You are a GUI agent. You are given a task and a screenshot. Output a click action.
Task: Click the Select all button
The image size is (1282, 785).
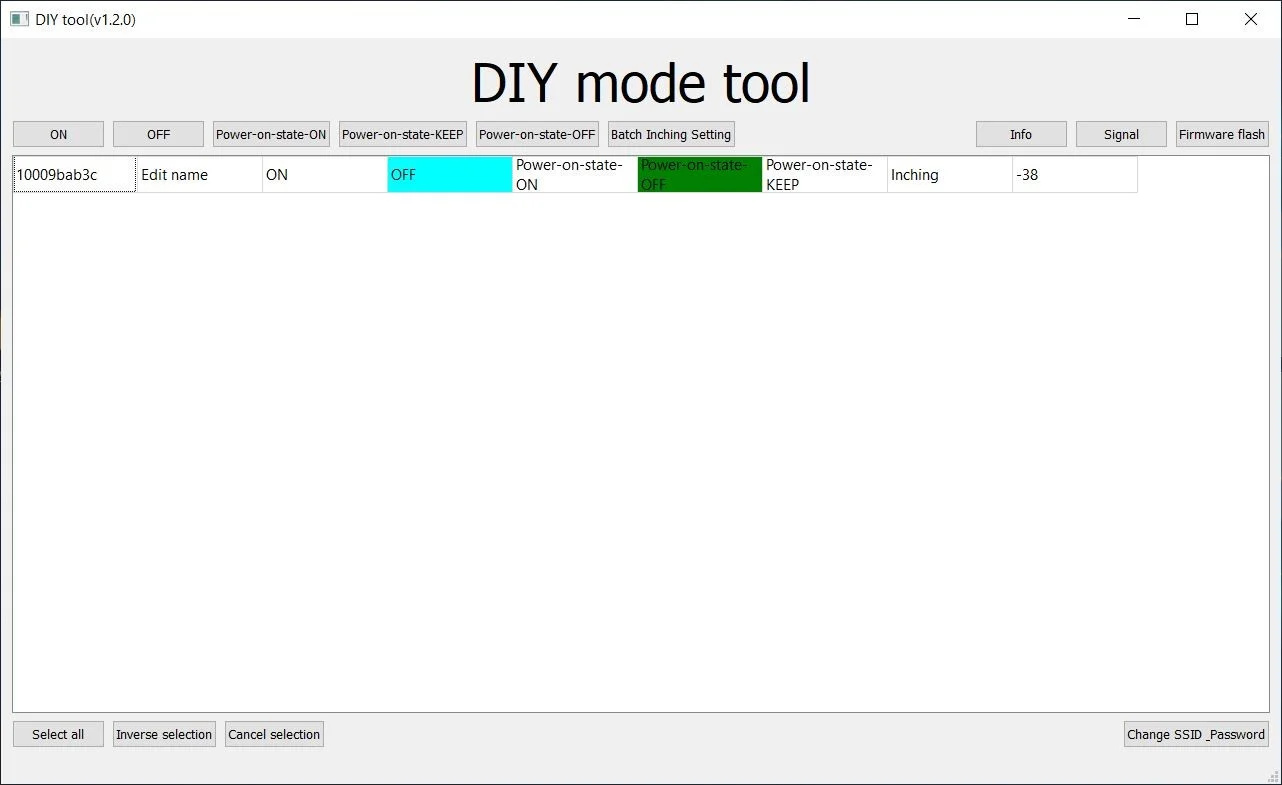click(58, 734)
